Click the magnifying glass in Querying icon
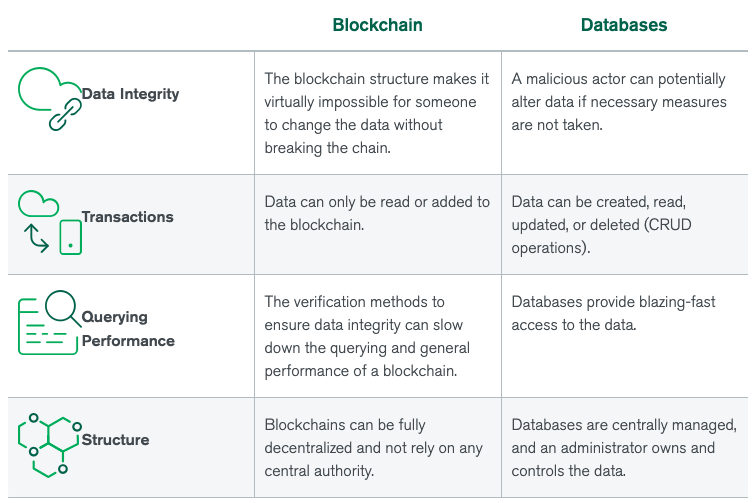This screenshot has width=755, height=503. (x=63, y=309)
